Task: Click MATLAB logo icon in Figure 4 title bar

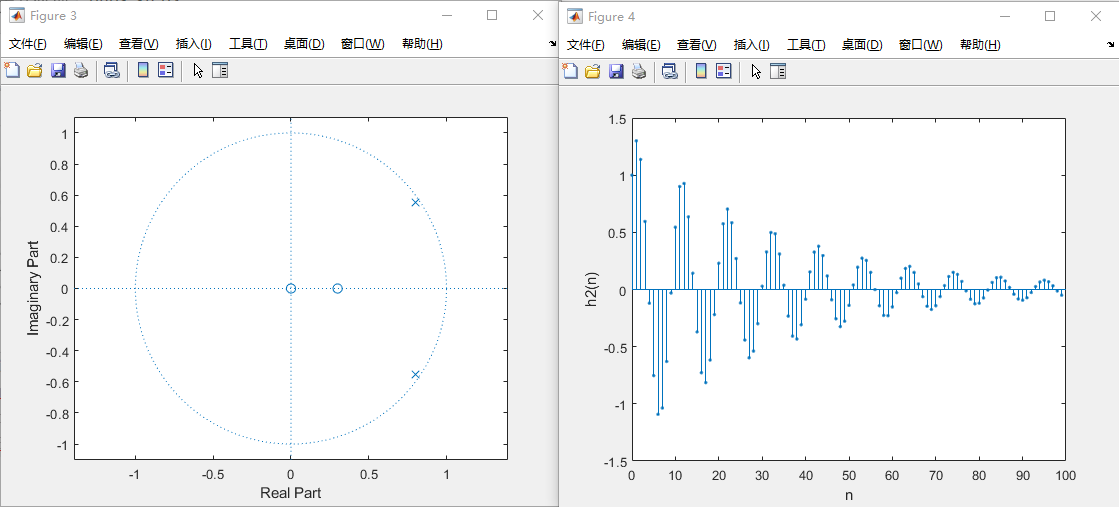Action: point(574,15)
